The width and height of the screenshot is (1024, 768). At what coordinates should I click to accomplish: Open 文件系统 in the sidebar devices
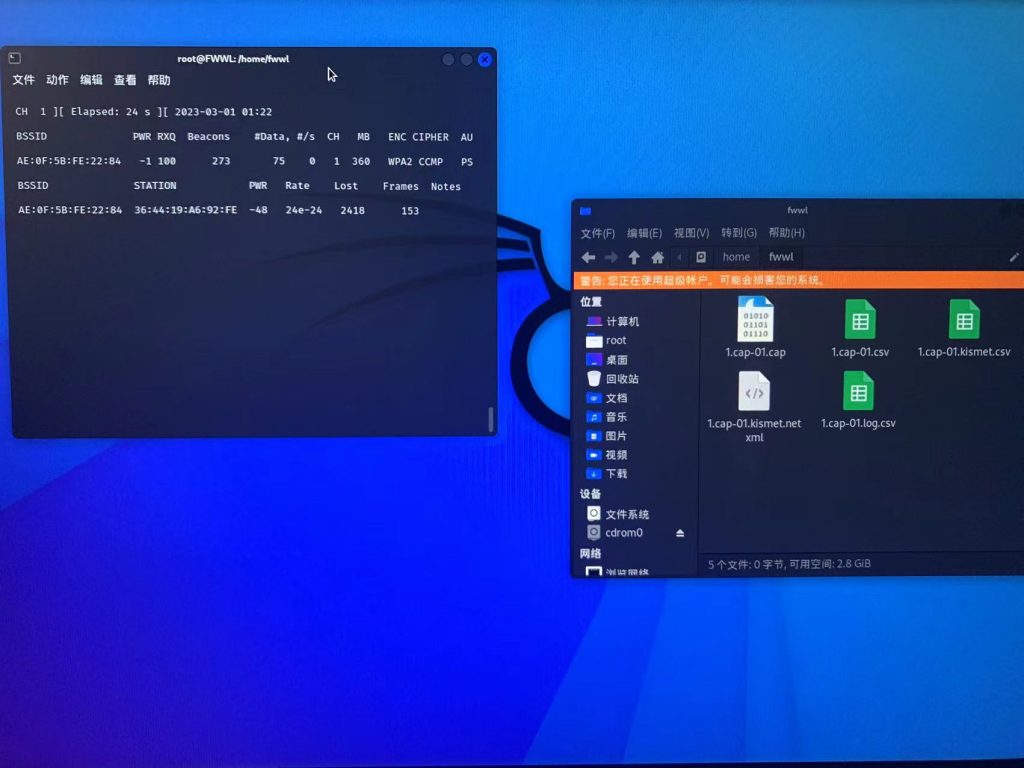click(618, 514)
